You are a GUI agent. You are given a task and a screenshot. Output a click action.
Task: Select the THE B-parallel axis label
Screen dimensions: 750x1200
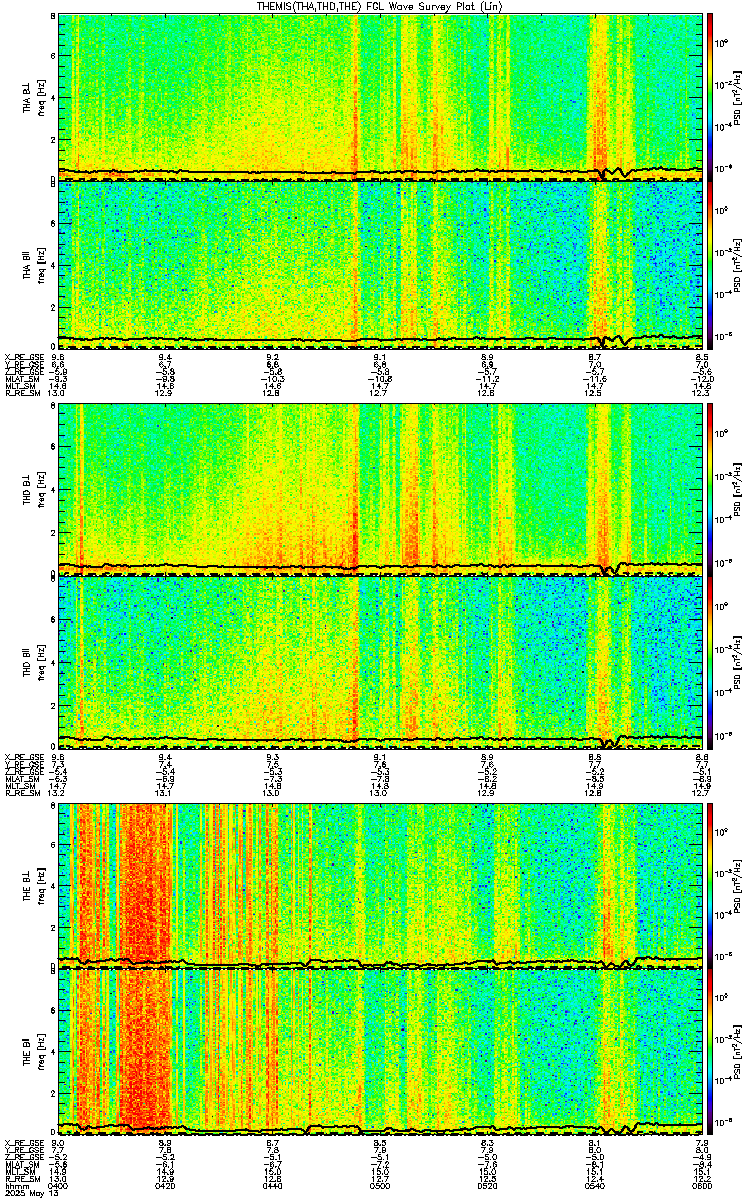click(x=28, y=1051)
